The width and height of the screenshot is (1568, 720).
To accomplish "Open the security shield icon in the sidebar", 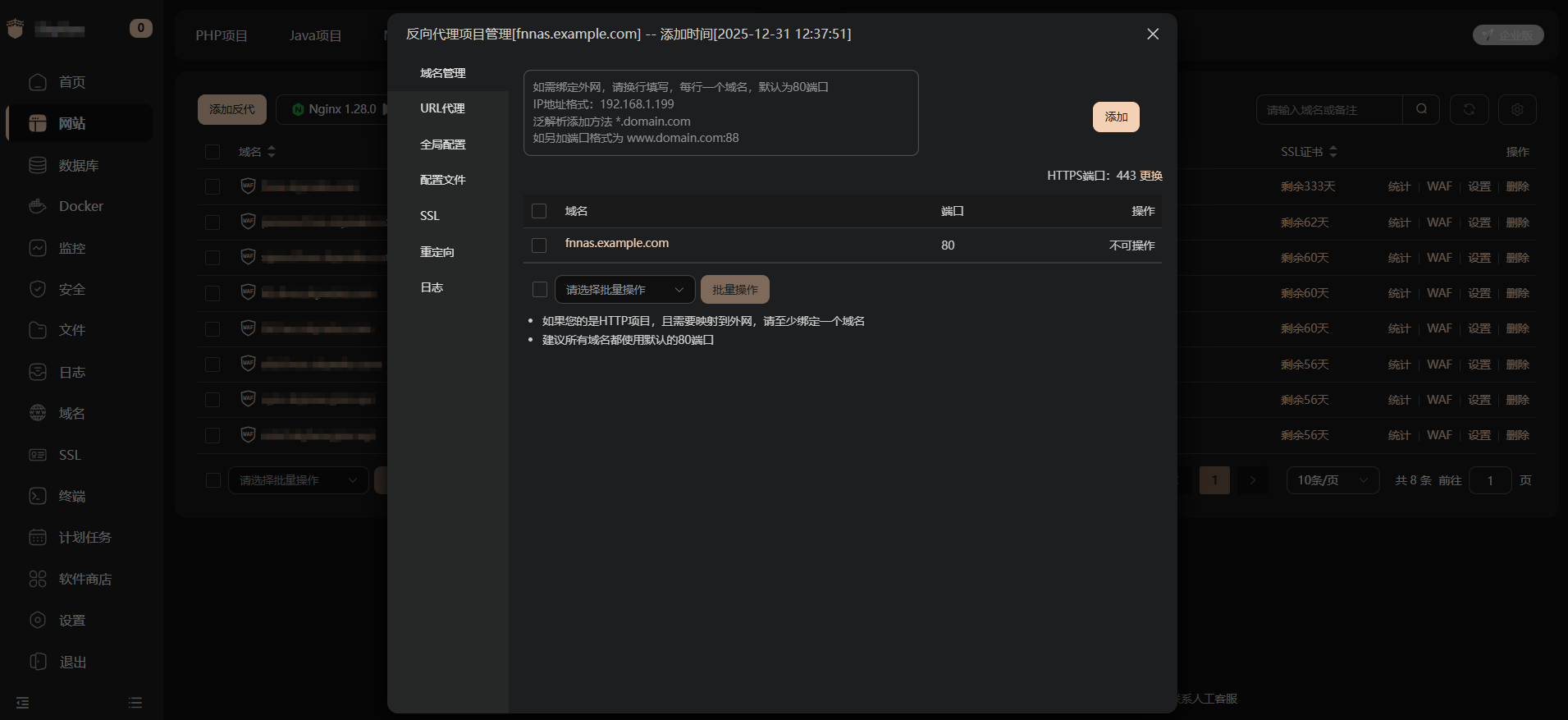I will point(38,289).
